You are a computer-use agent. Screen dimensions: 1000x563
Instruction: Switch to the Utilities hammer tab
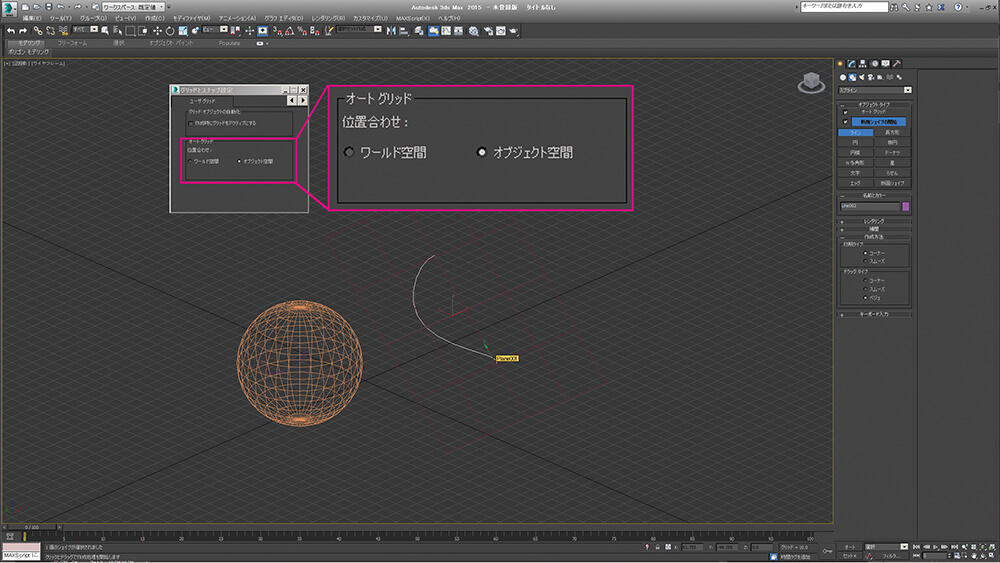pyautogui.click(x=897, y=64)
